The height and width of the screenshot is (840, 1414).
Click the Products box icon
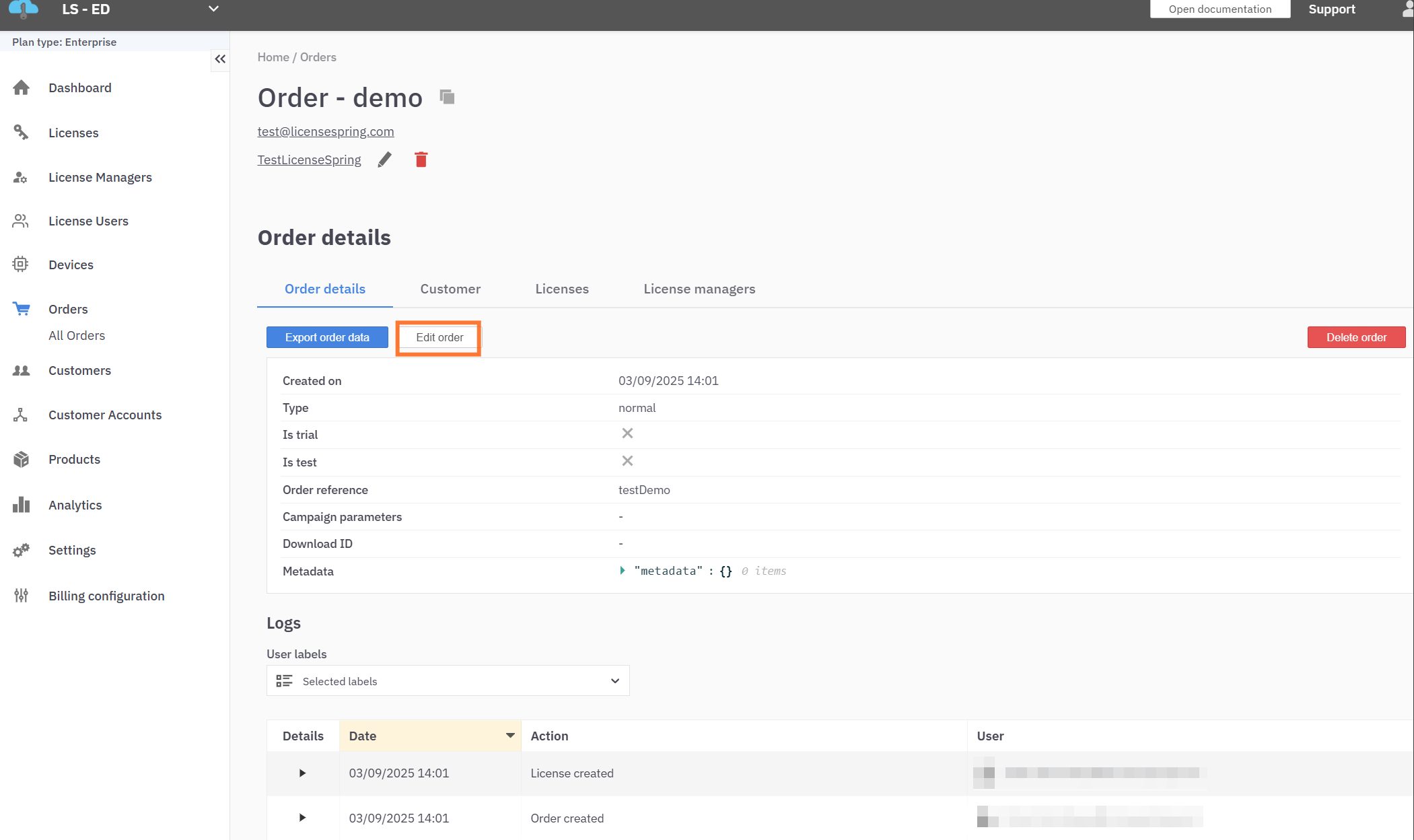(x=21, y=459)
